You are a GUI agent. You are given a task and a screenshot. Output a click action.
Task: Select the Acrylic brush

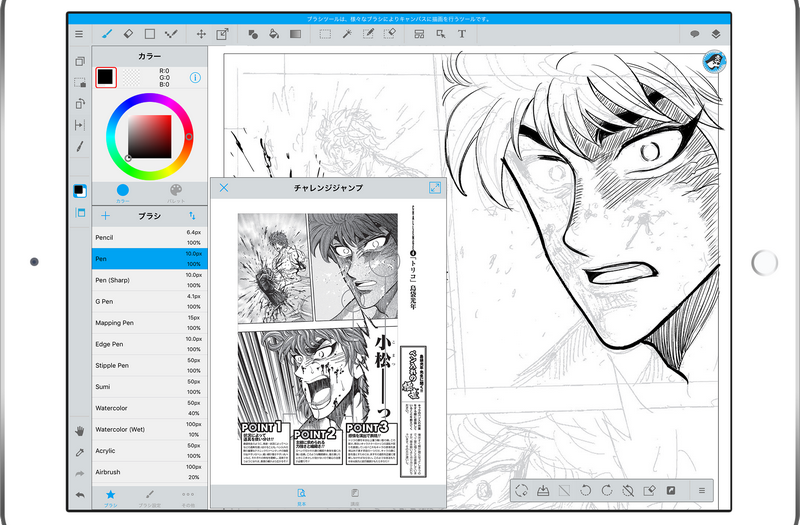pyautogui.click(x=149, y=451)
